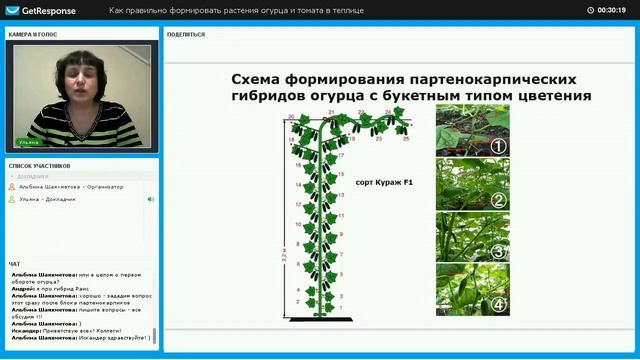This screenshot has height=360, width=640.
Task: Click the slide photo numbered 3
Action: click(x=473, y=237)
